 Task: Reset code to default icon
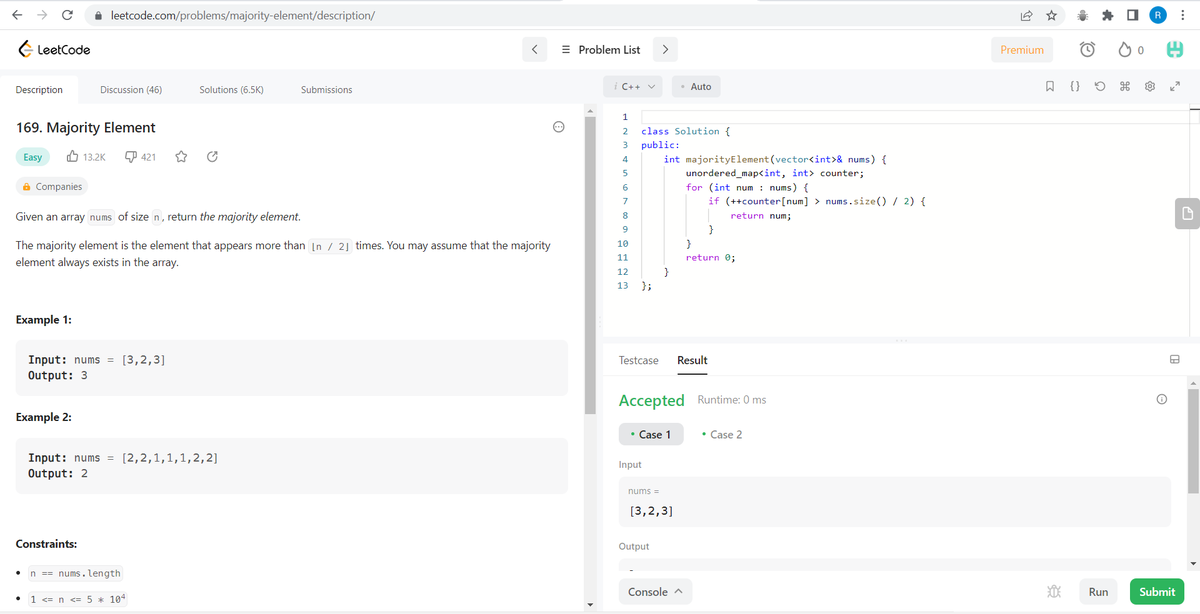click(x=1099, y=87)
